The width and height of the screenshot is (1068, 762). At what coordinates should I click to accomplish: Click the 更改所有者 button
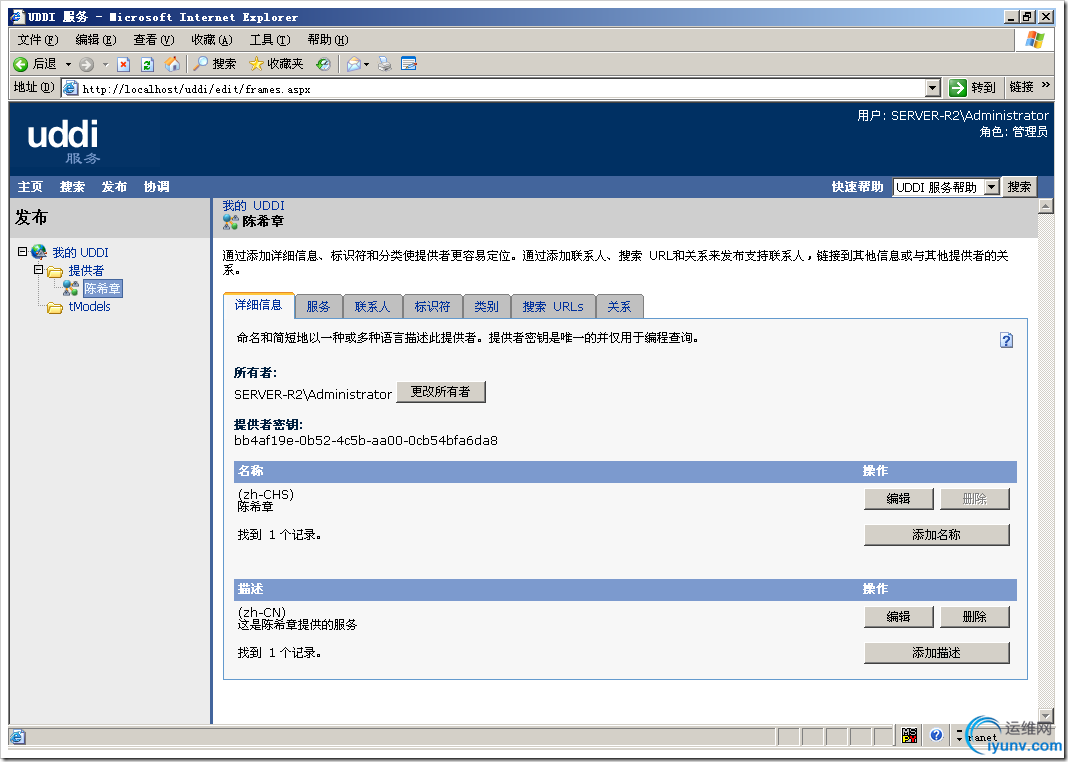point(441,392)
